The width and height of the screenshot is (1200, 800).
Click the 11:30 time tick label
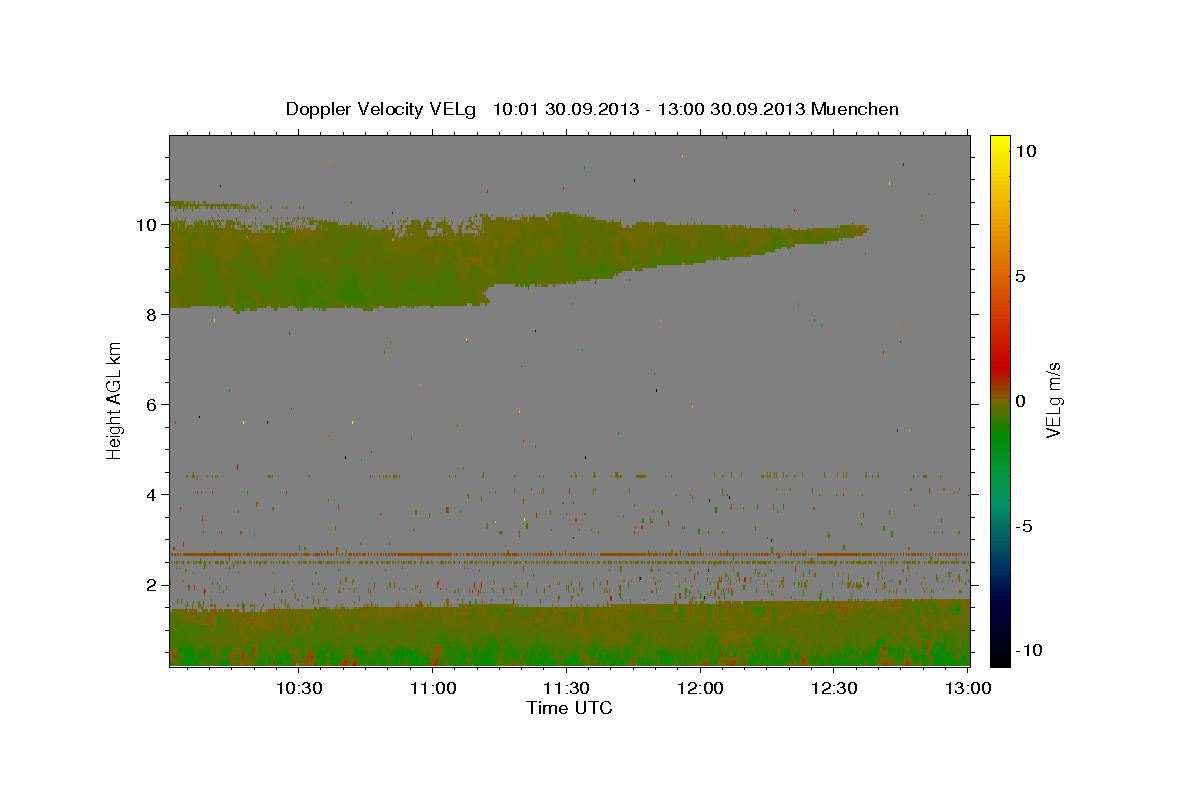click(x=566, y=688)
